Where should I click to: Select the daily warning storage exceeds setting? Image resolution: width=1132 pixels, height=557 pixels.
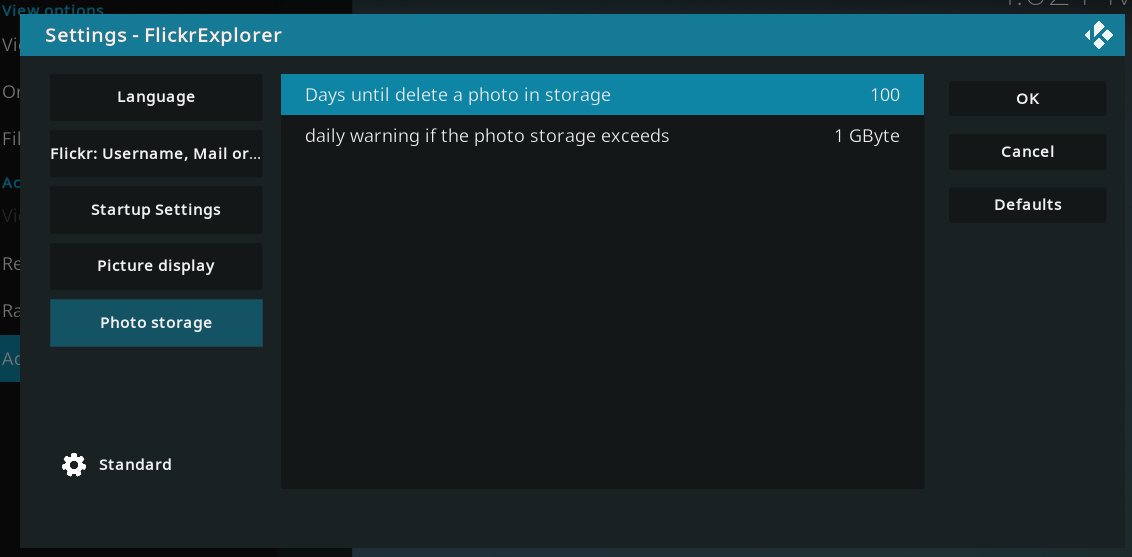click(x=602, y=136)
